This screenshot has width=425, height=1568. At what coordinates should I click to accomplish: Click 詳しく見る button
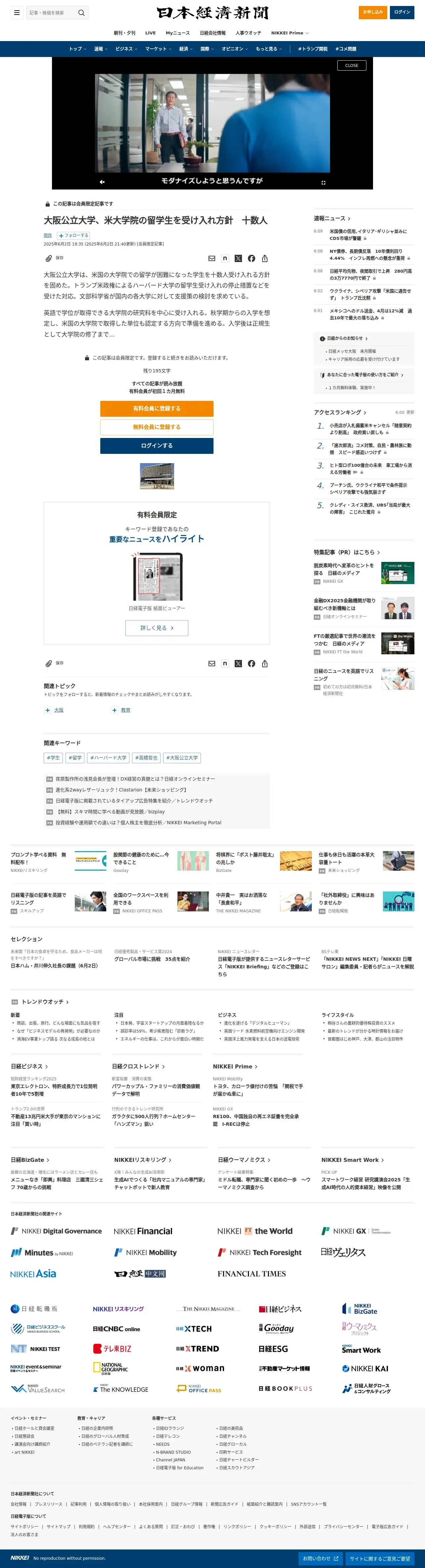[157, 627]
